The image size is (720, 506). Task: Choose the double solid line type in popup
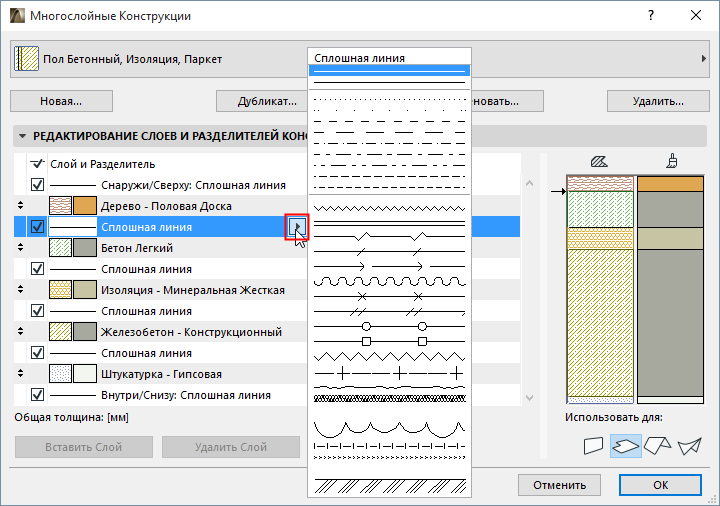[389, 224]
